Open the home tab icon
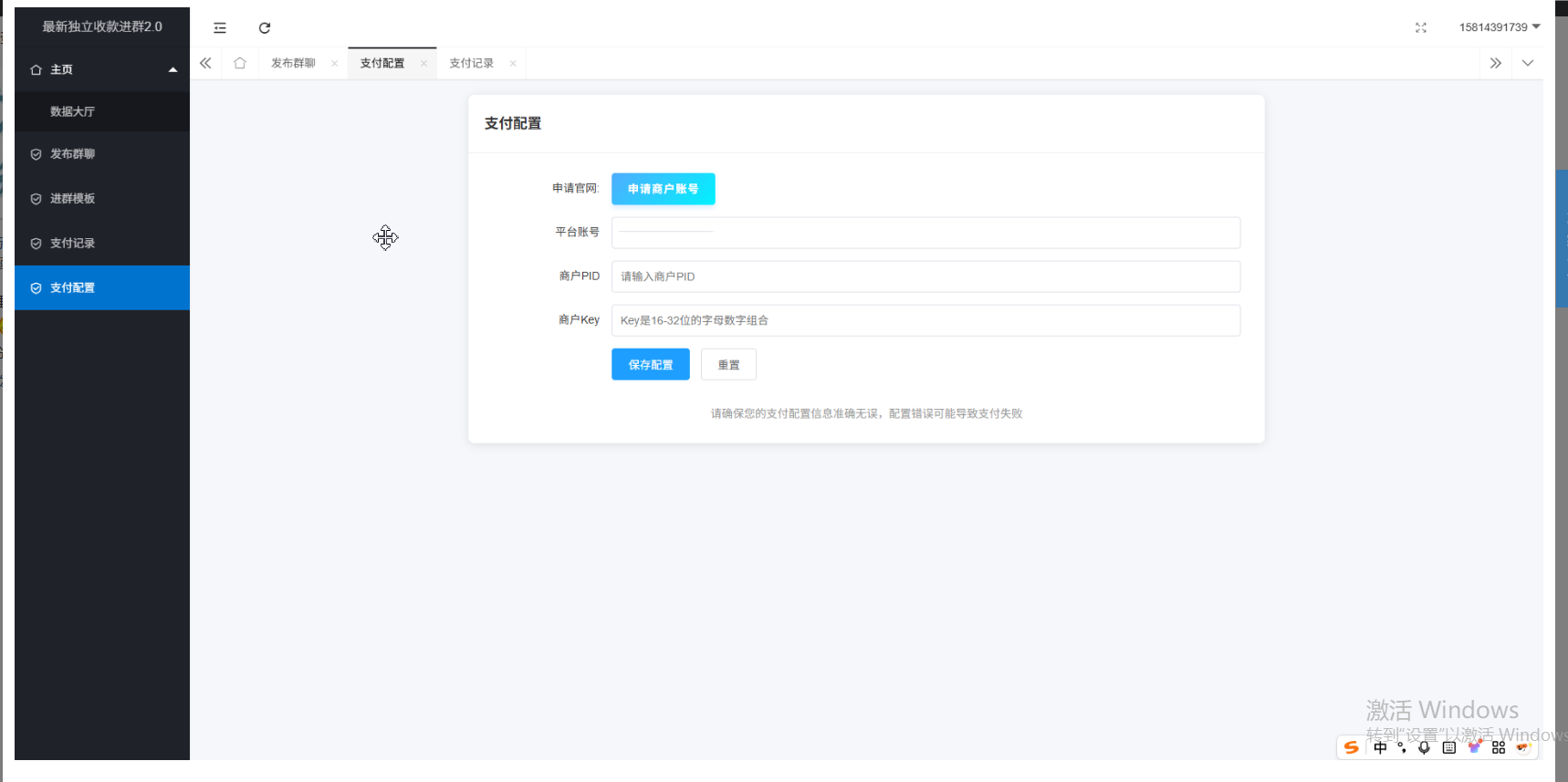This screenshot has height=782, width=1568. click(x=240, y=63)
